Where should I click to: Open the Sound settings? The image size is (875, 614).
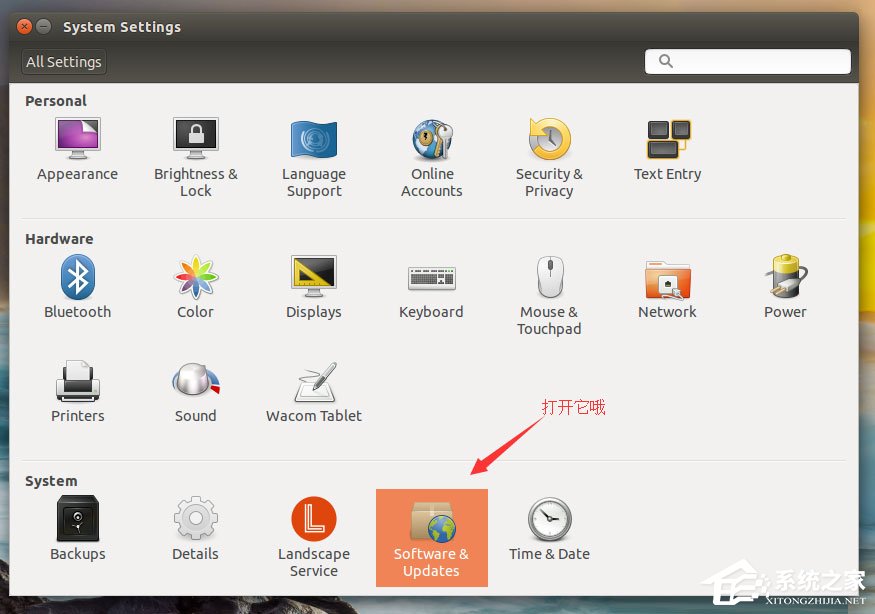[x=195, y=390]
